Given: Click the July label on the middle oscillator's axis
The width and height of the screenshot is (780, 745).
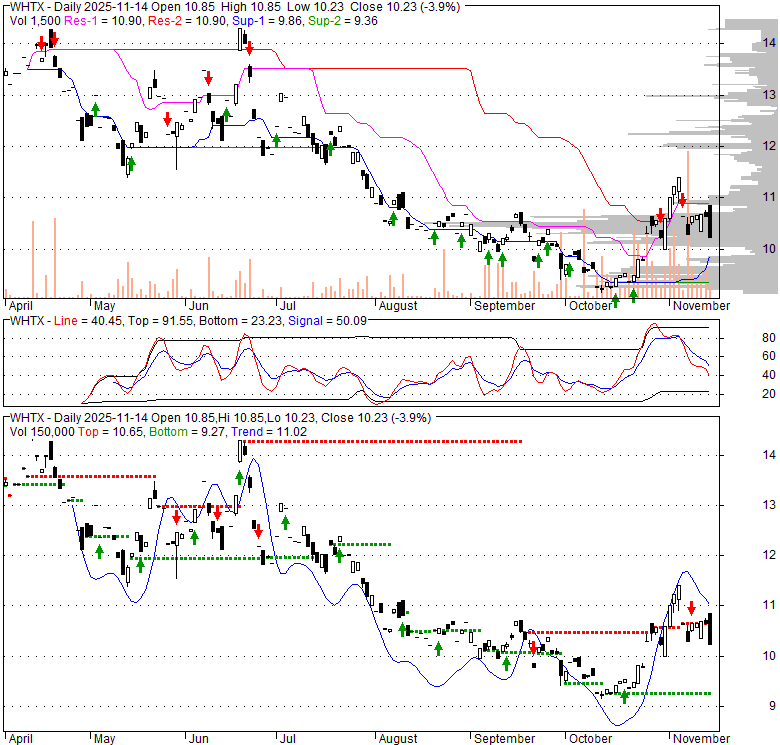Looking at the screenshot, I should (288, 305).
